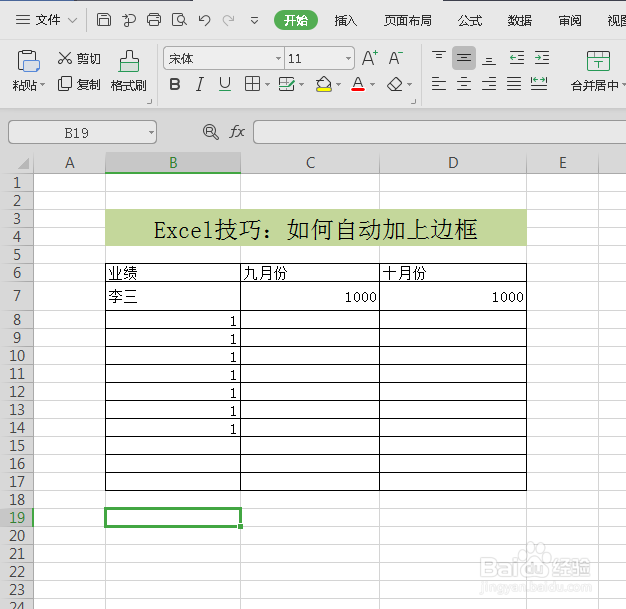Click the Save icon in quick access toolbar

[x=104, y=19]
